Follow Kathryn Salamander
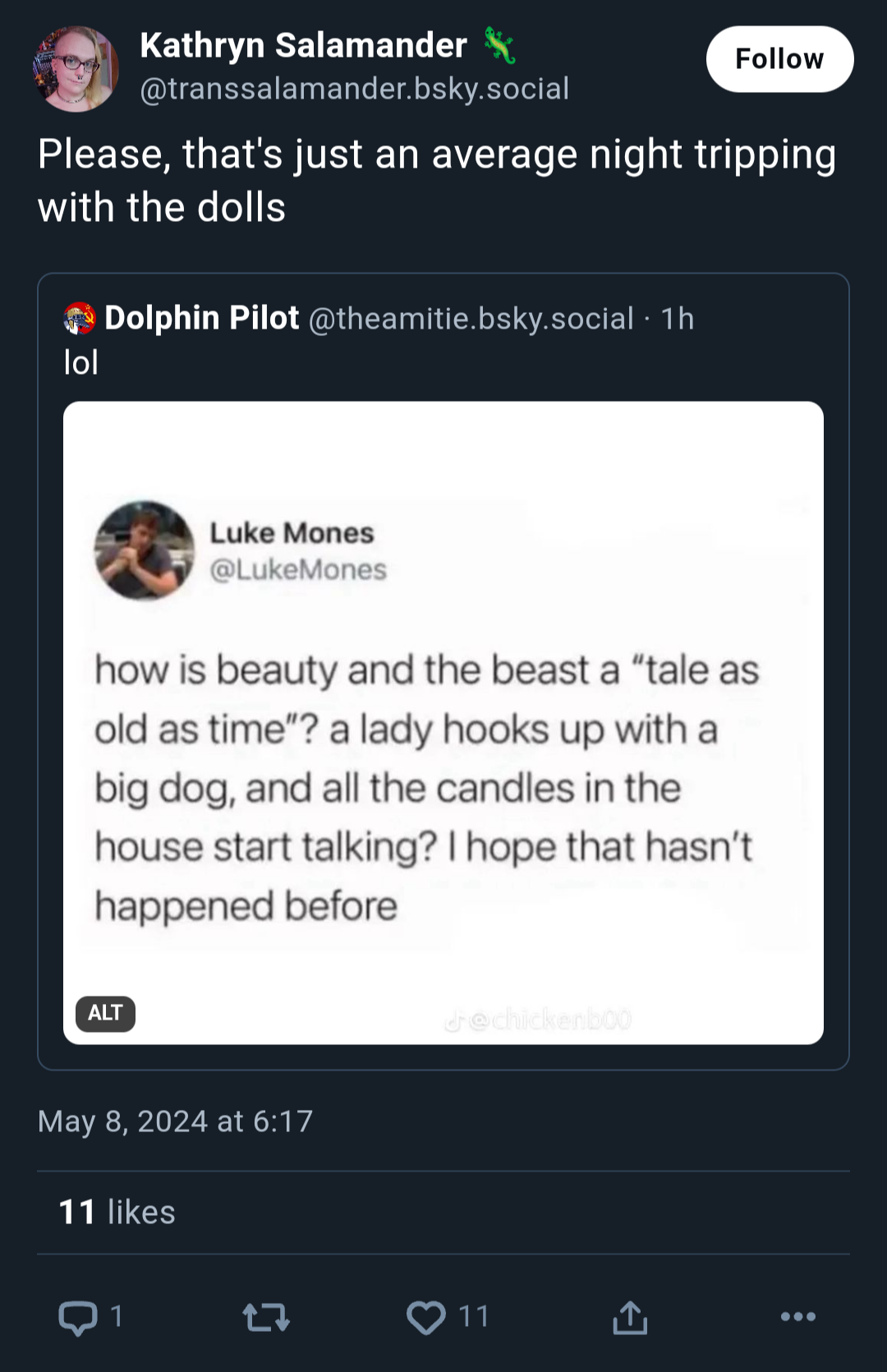This screenshot has width=887, height=1372. point(779,59)
